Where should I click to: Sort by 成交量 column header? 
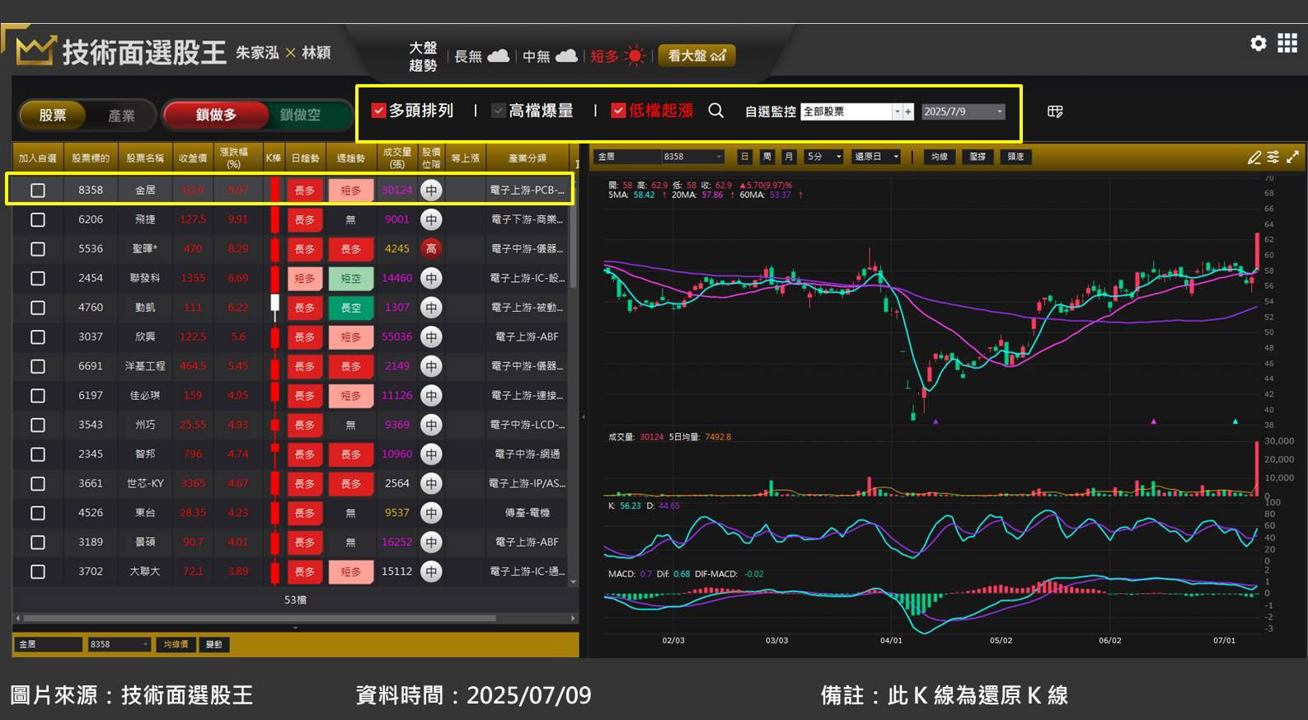click(397, 158)
